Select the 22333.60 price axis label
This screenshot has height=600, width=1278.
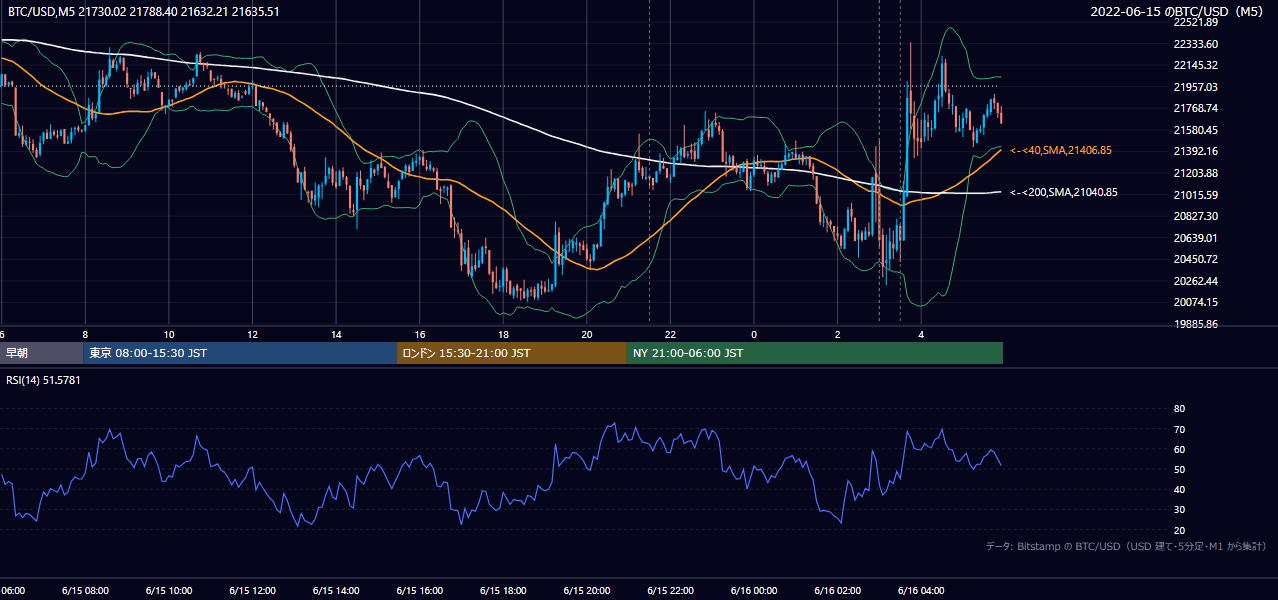click(x=1196, y=44)
